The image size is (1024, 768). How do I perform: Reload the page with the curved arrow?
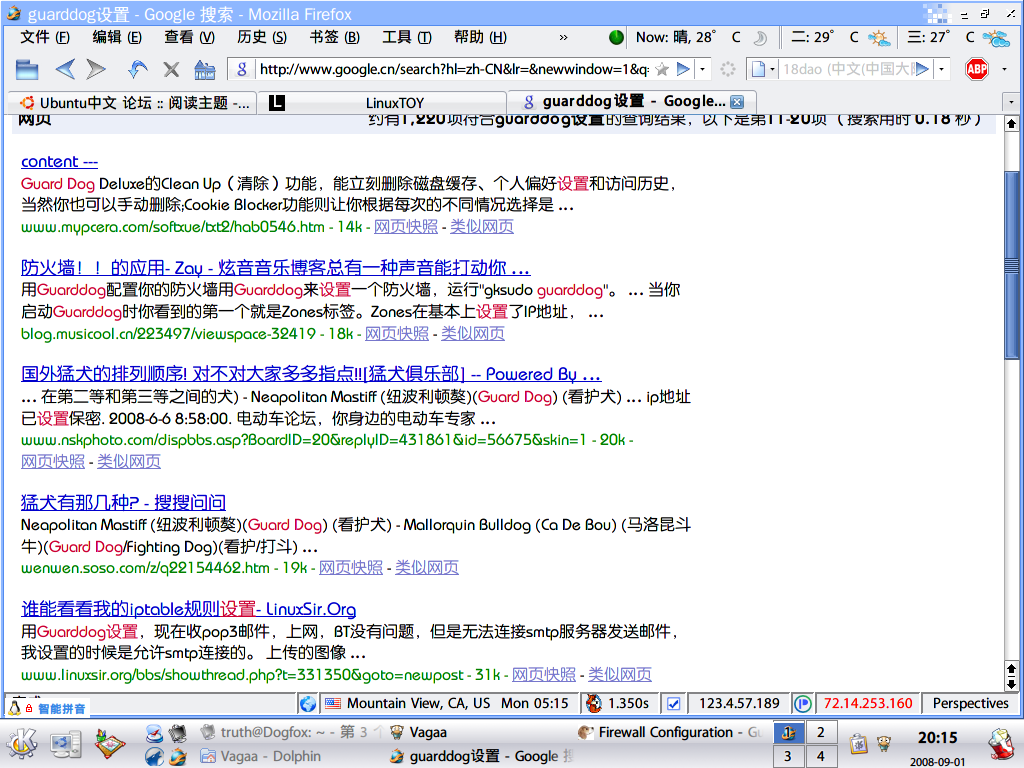(x=137, y=69)
